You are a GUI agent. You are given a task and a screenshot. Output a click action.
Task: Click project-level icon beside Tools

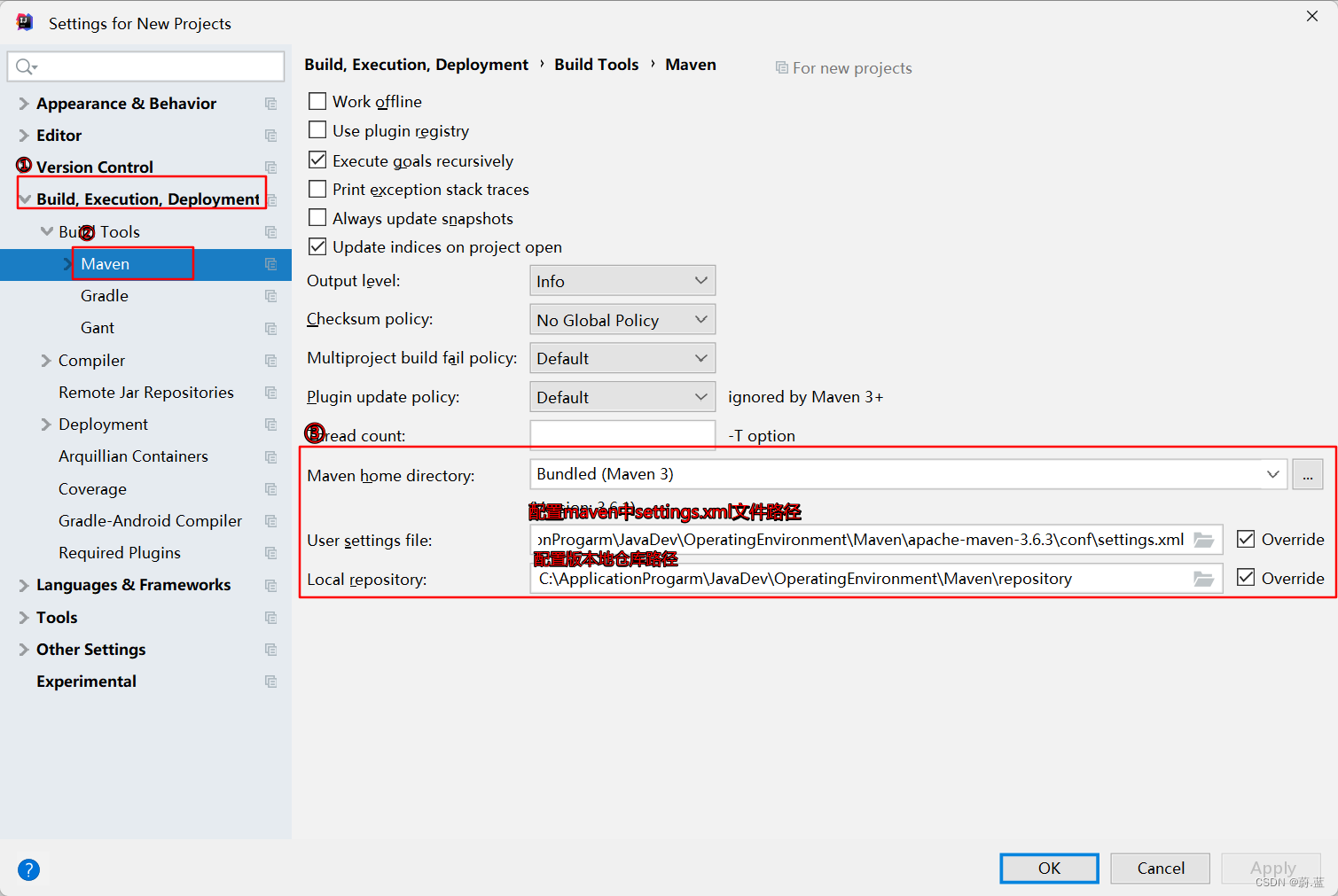[x=271, y=618]
